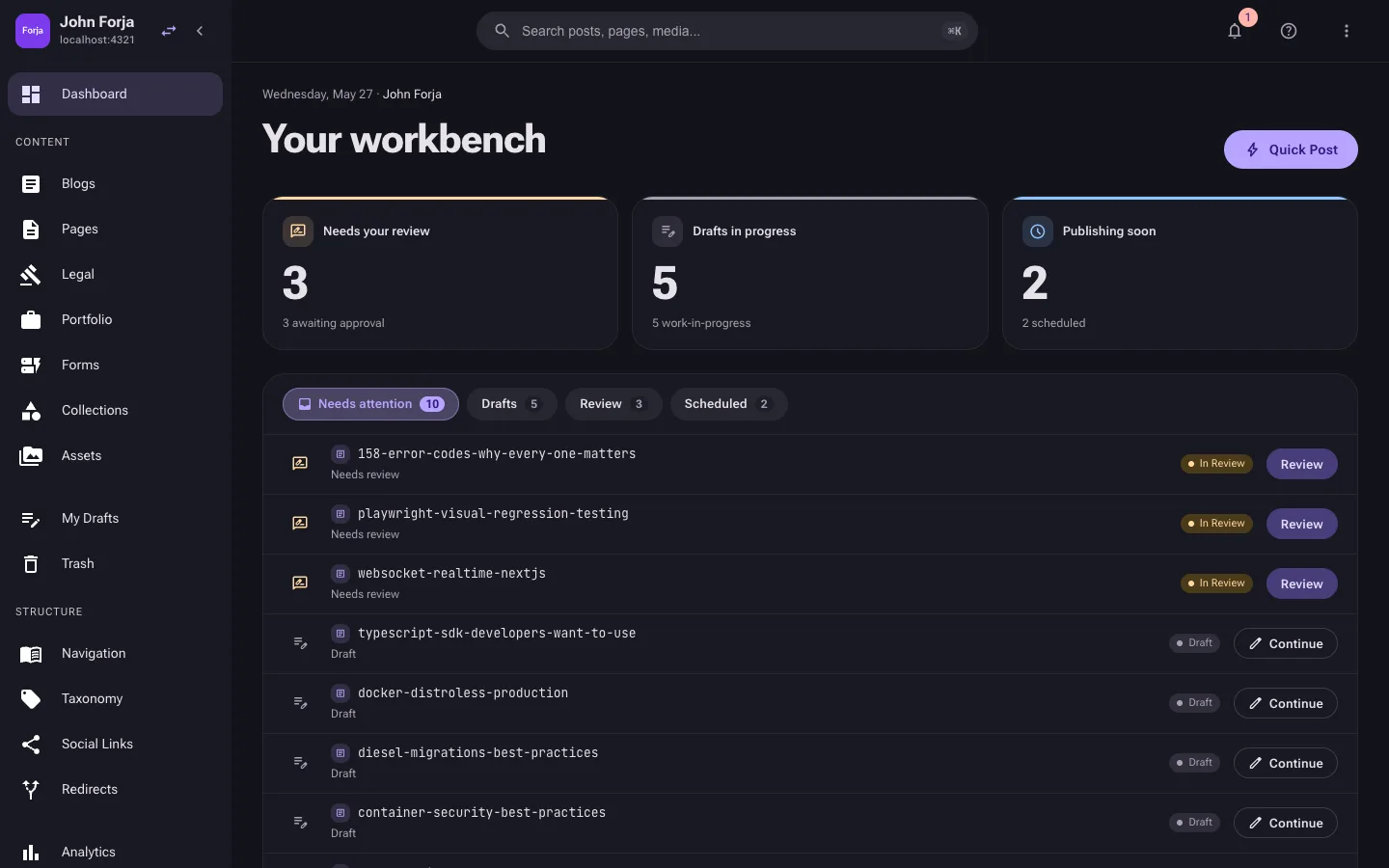Screen dimensions: 1389x868
Task: Open the Trash
Action: 115,563
